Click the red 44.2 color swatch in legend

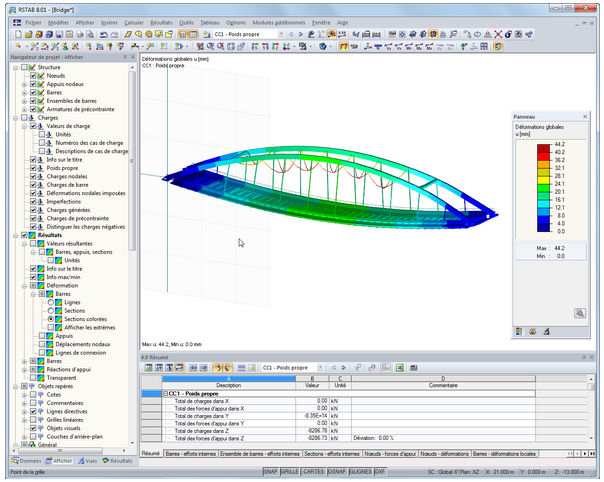coord(544,148)
